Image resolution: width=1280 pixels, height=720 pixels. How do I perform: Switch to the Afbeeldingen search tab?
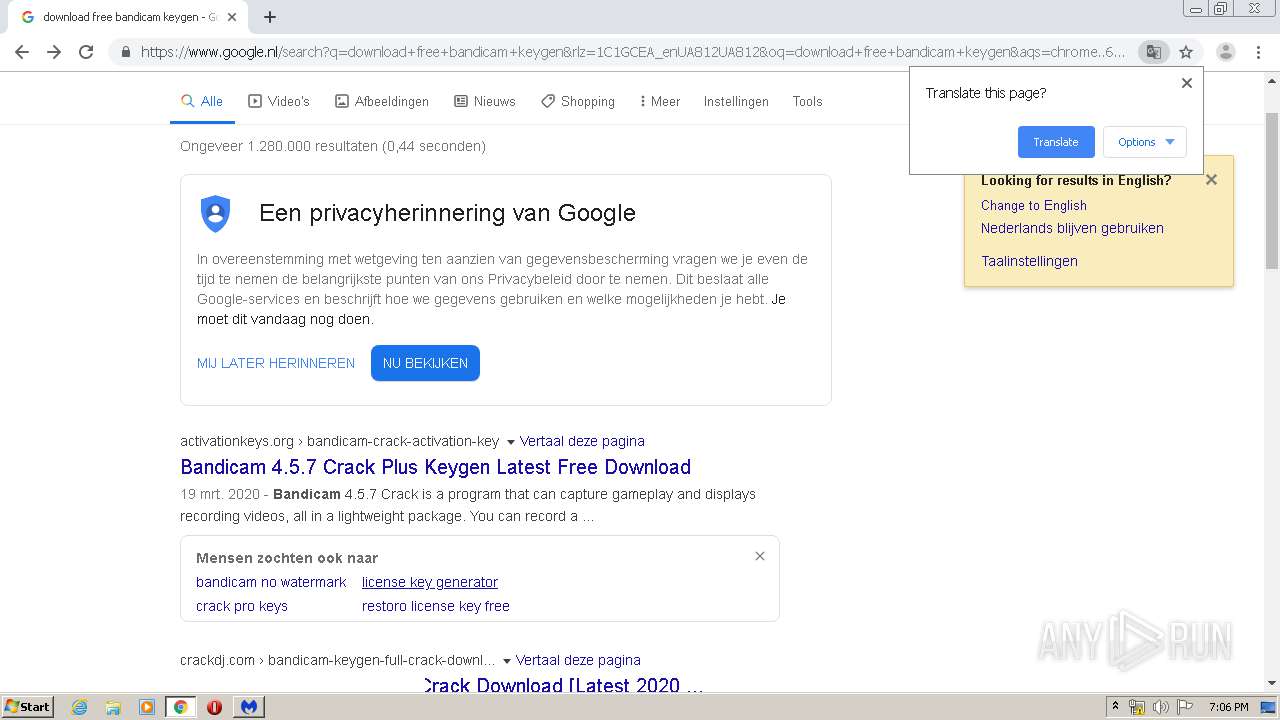(x=382, y=101)
